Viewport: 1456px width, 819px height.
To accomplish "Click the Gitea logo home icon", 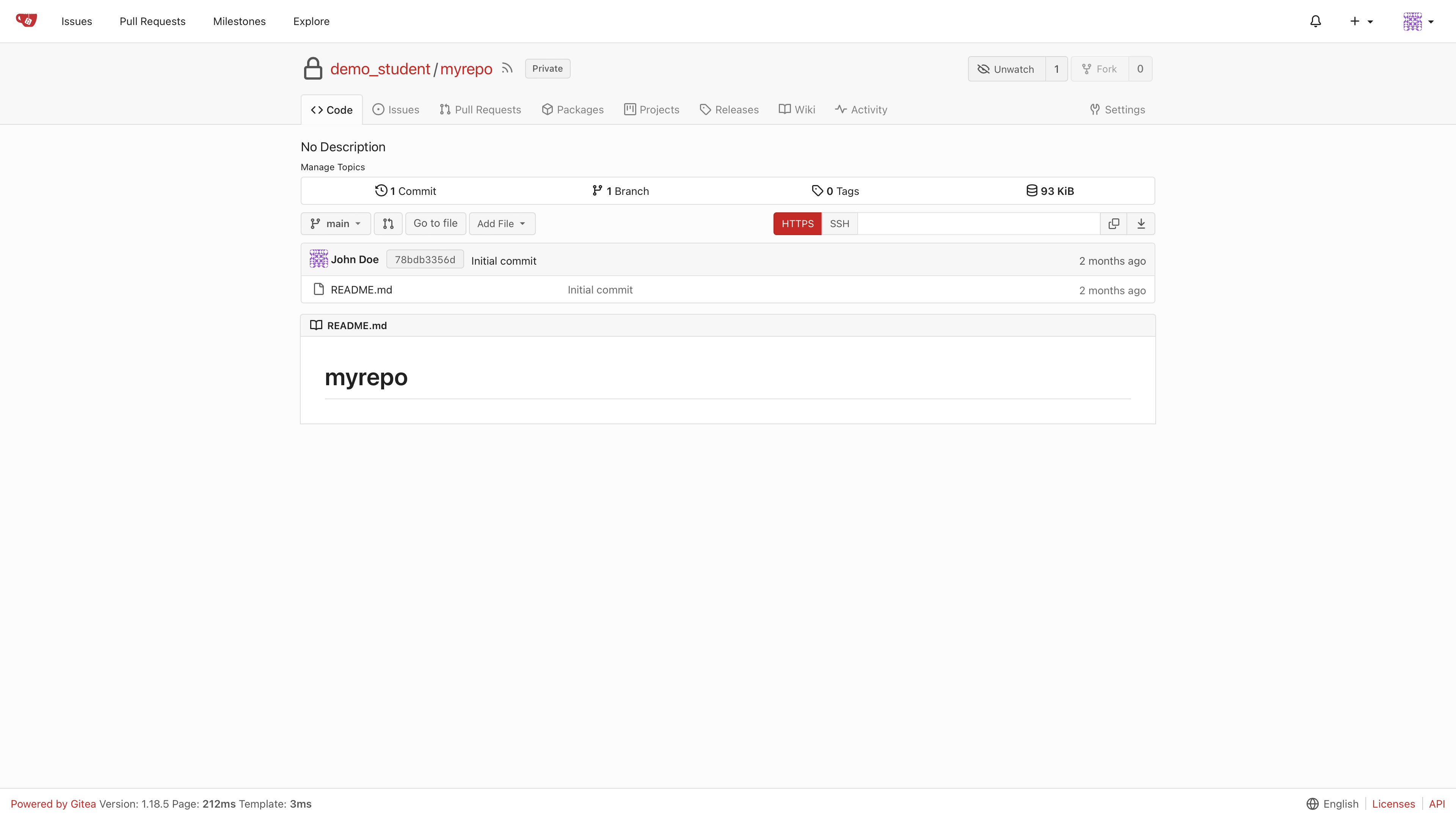I will click(26, 20).
